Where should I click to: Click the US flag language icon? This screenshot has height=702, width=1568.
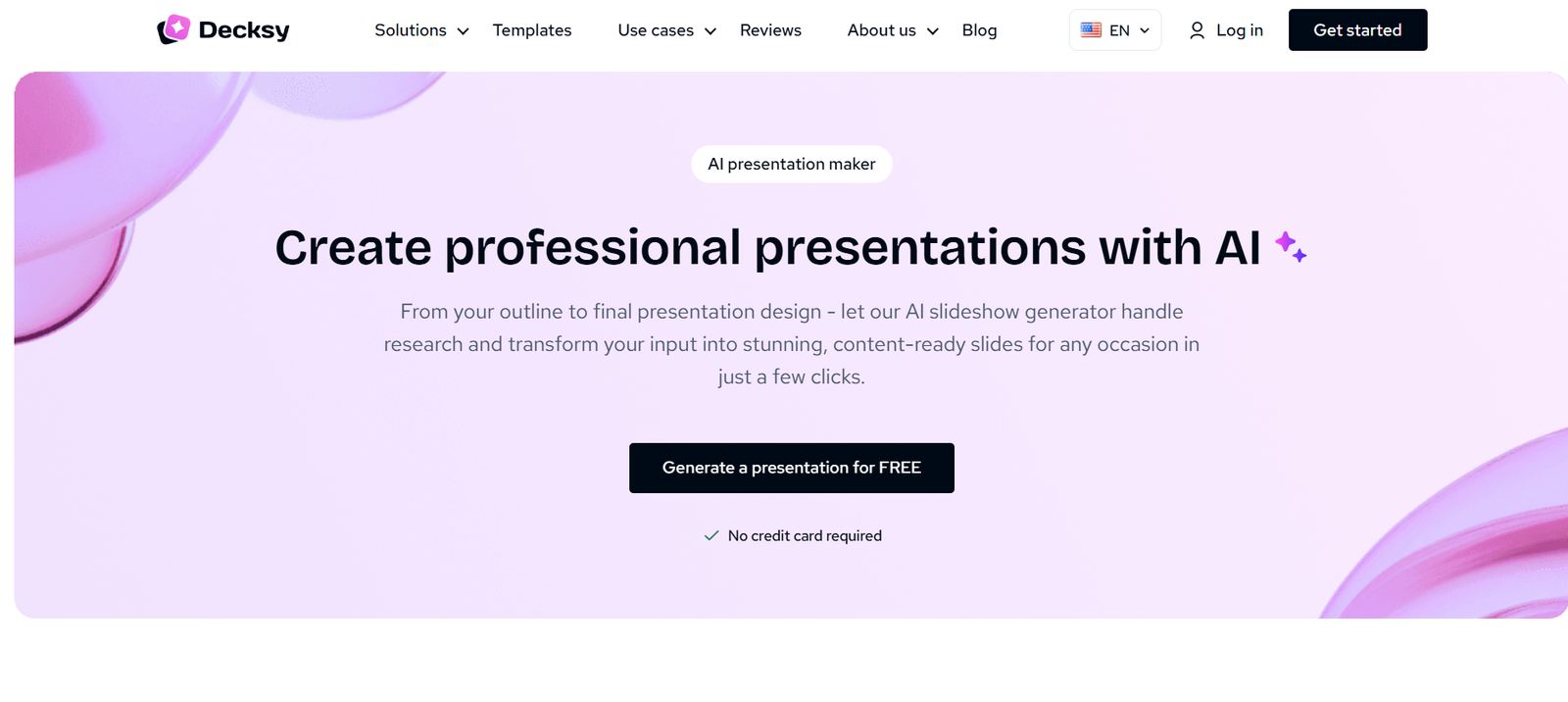(1091, 30)
